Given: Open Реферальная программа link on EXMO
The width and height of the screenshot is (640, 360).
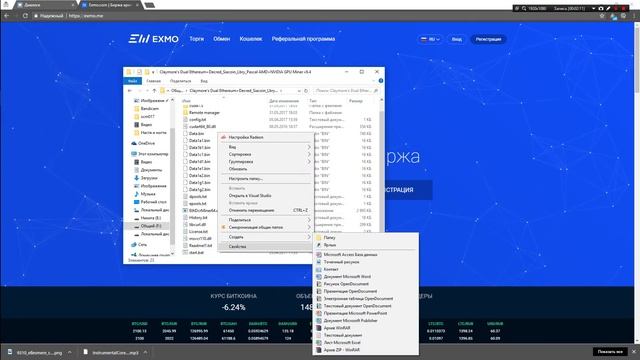Looking at the screenshot, I should tap(303, 39).
